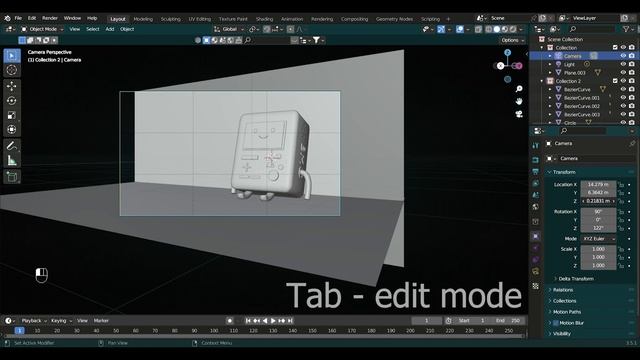Open the Output properties tab icon
The height and width of the screenshot is (360, 640).
pyautogui.click(x=536, y=171)
